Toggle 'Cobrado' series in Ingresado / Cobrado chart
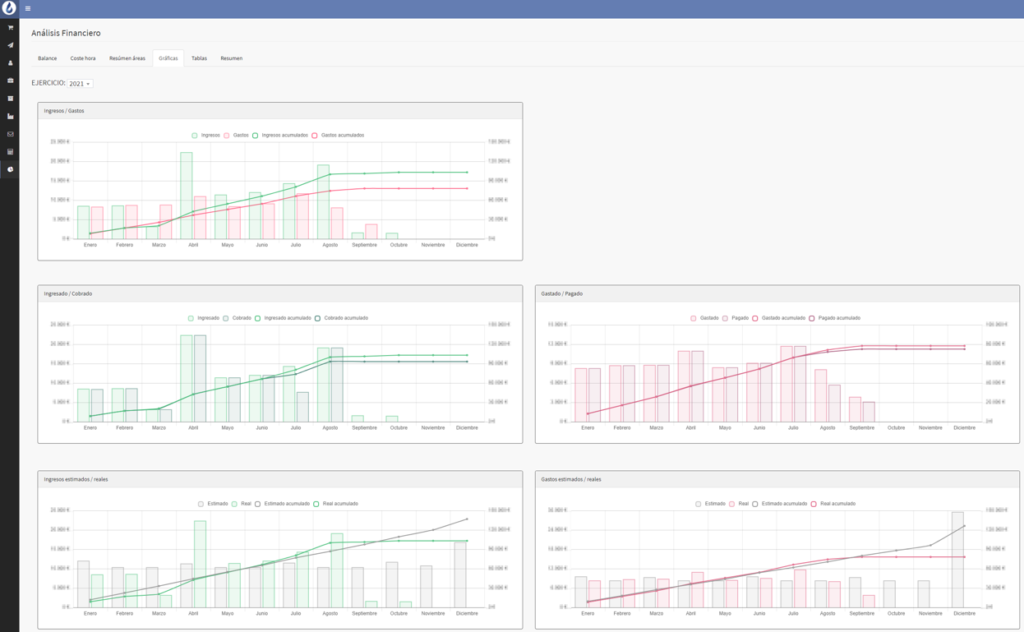Image resolution: width=1024 pixels, height=632 pixels. click(x=237, y=317)
